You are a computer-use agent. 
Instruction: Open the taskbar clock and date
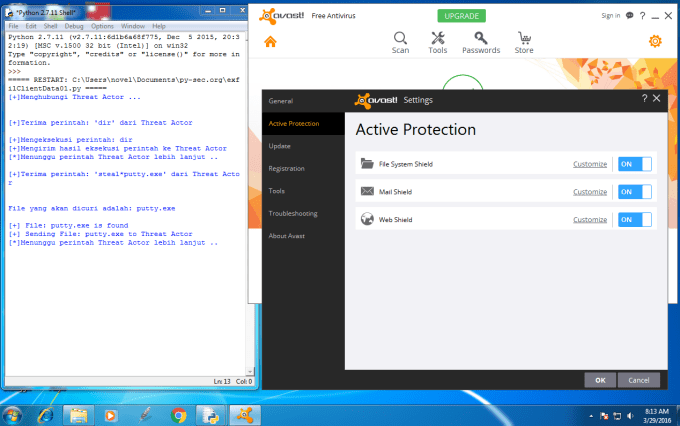click(657, 416)
